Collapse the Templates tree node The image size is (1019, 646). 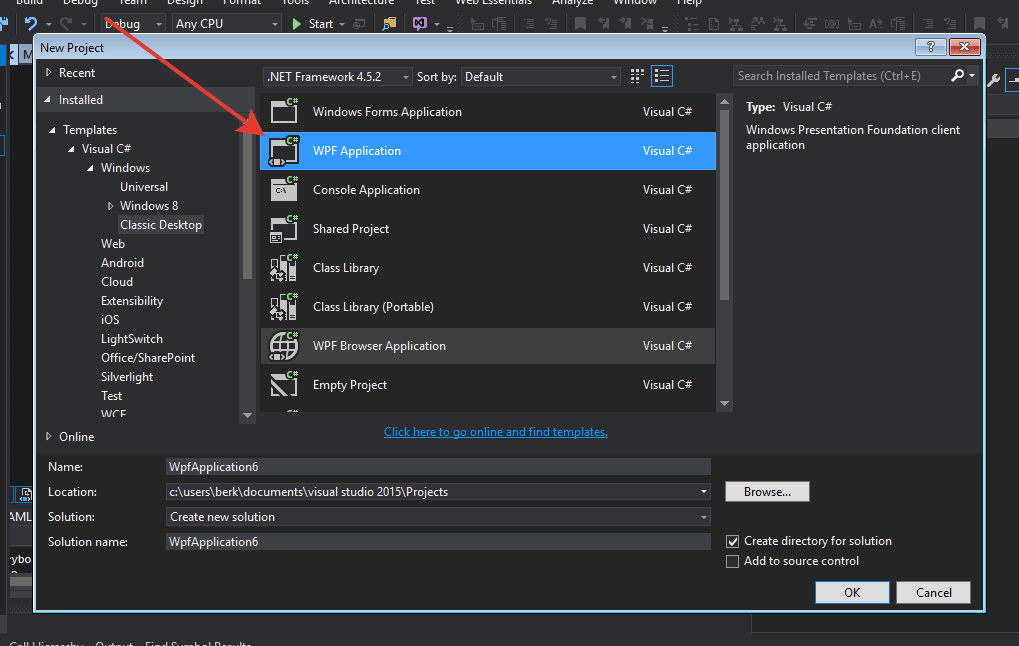(x=53, y=130)
